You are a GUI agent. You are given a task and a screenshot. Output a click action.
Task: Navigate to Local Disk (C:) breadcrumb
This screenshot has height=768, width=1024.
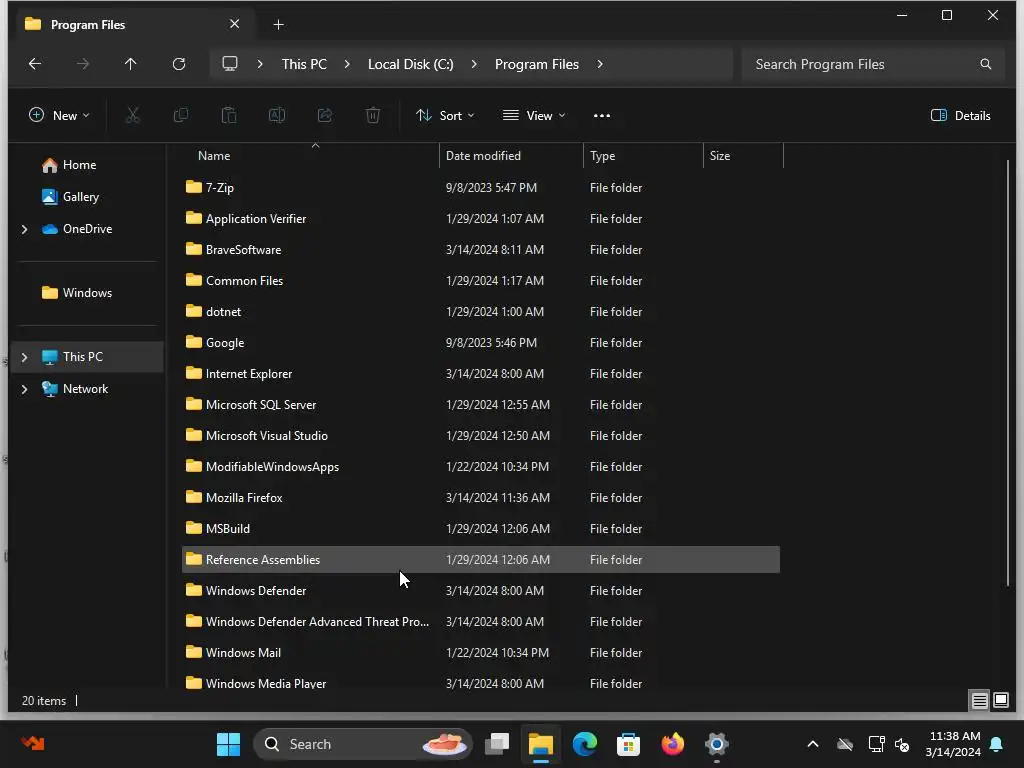pos(411,64)
